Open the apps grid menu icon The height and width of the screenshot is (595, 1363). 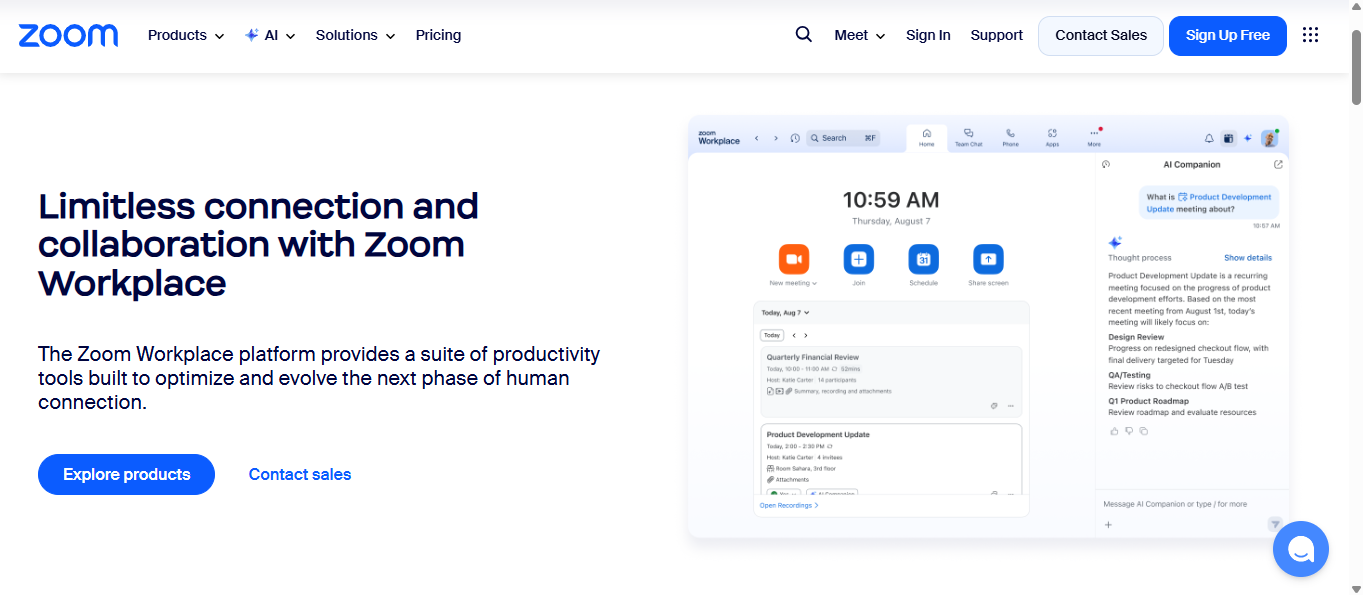(1310, 35)
